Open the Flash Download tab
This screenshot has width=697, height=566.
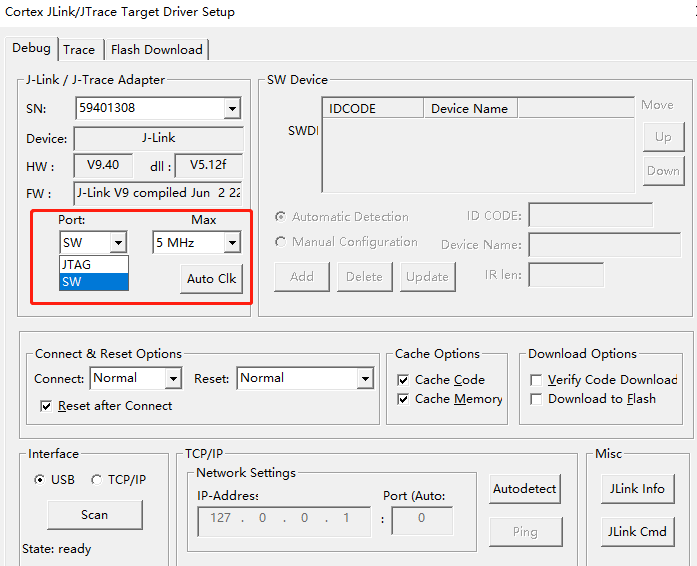(156, 49)
